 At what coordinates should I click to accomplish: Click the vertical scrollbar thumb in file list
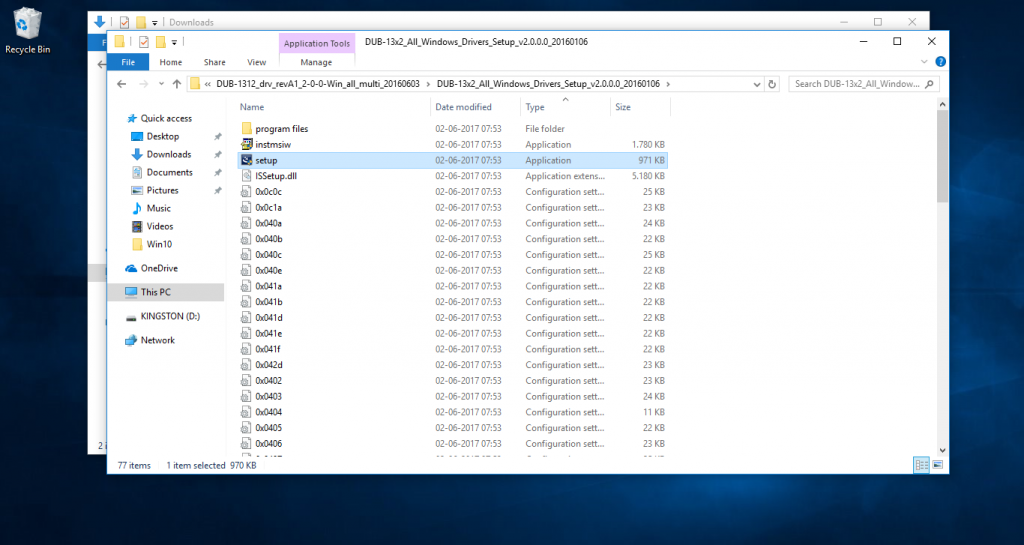(x=942, y=156)
